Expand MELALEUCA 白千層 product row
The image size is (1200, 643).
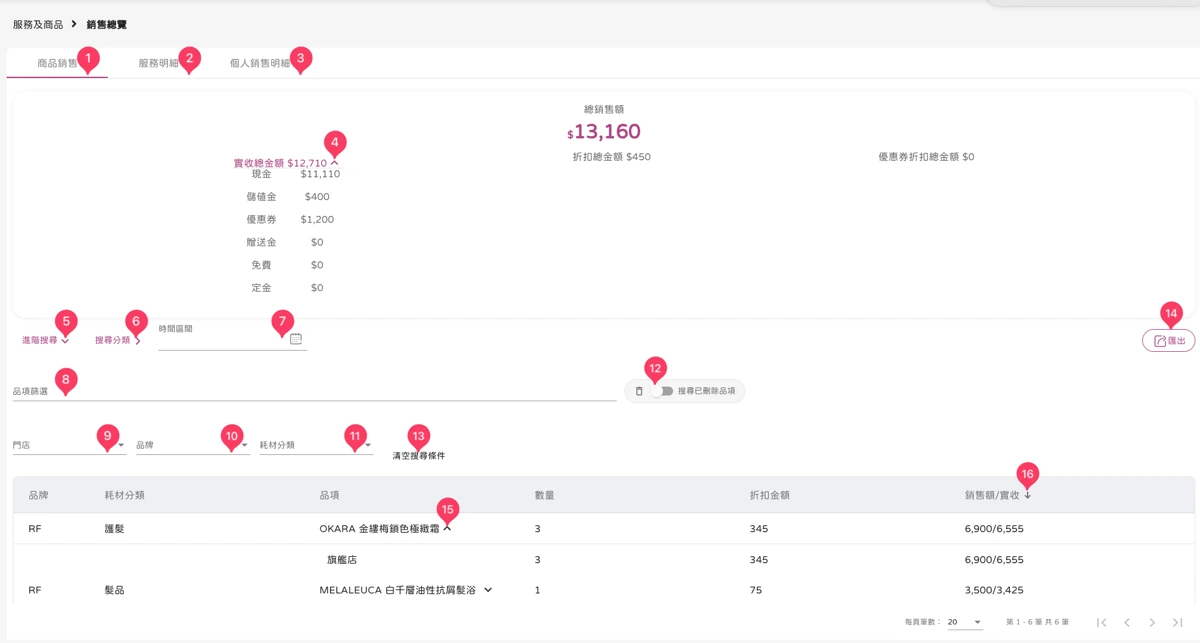tap(488, 590)
